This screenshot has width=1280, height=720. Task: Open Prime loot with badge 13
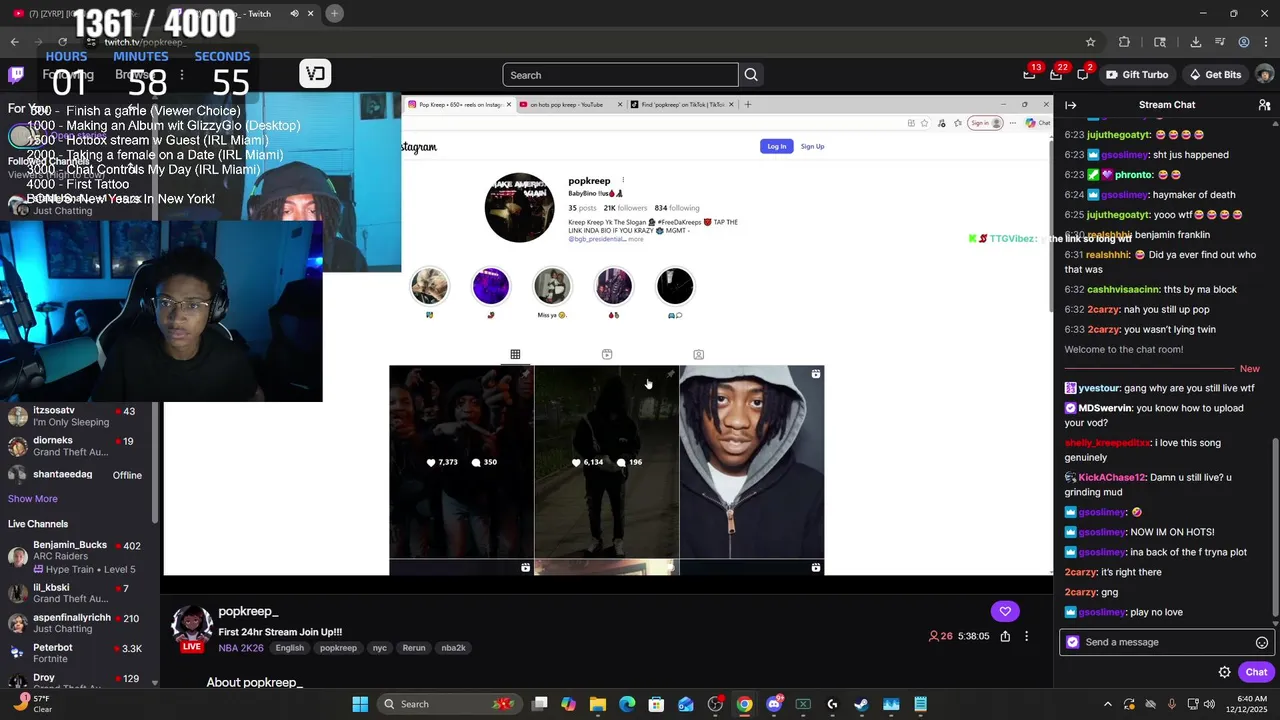[1029, 75]
